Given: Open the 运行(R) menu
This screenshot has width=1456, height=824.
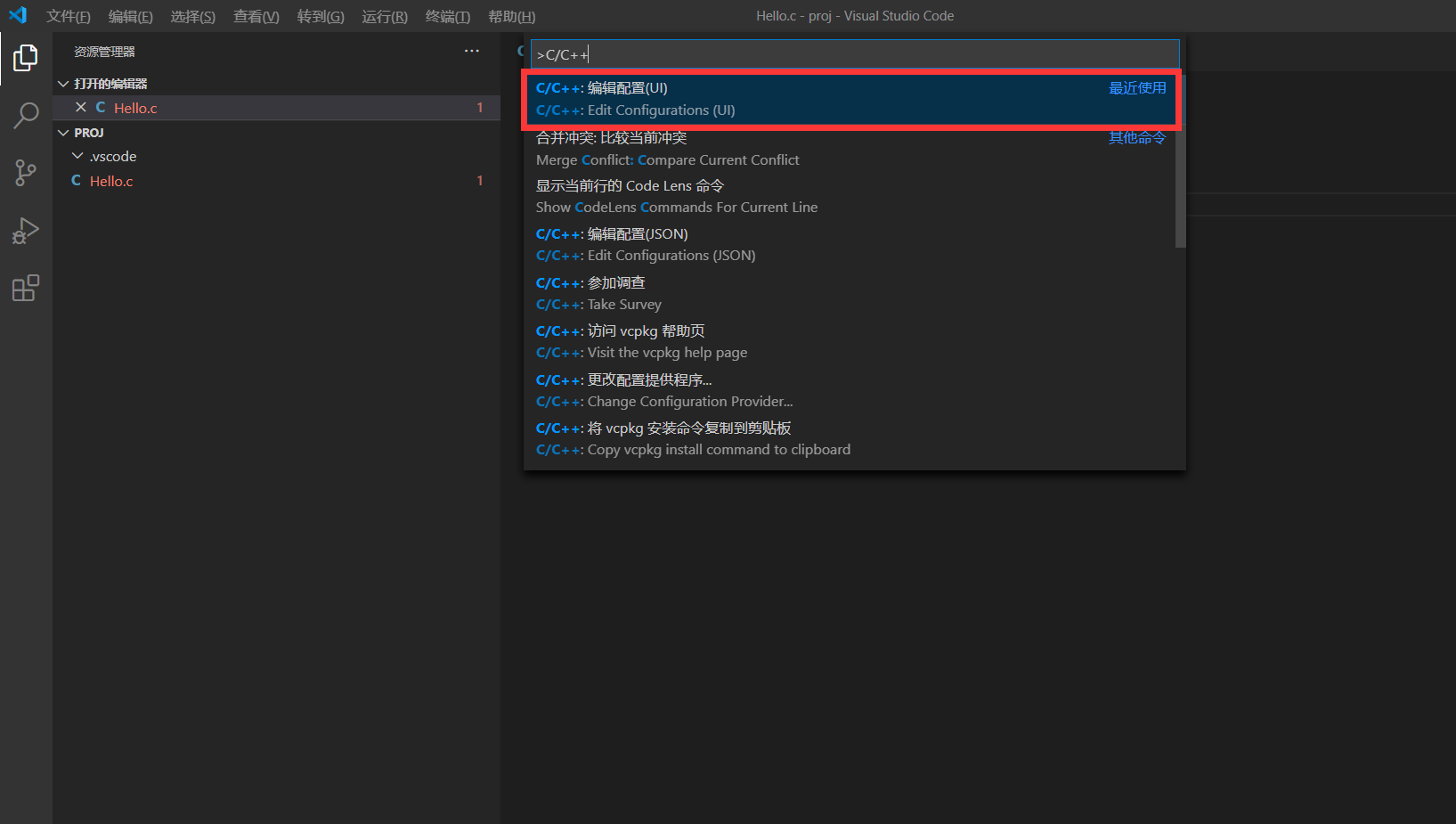Looking at the screenshot, I should pyautogui.click(x=385, y=16).
